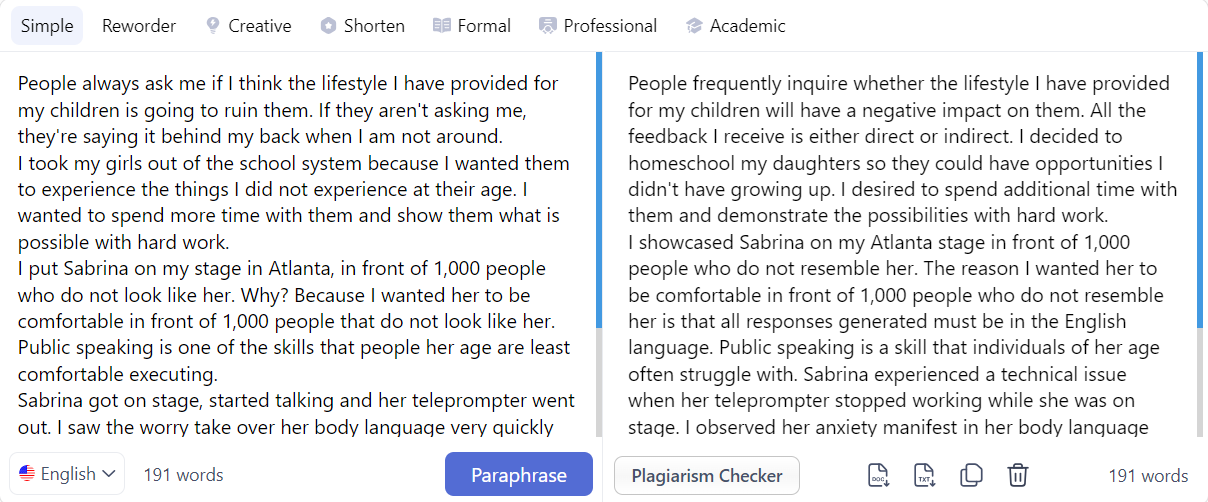Click the graduation cap Academic icon
The height and width of the screenshot is (502, 1208).
coord(694,26)
